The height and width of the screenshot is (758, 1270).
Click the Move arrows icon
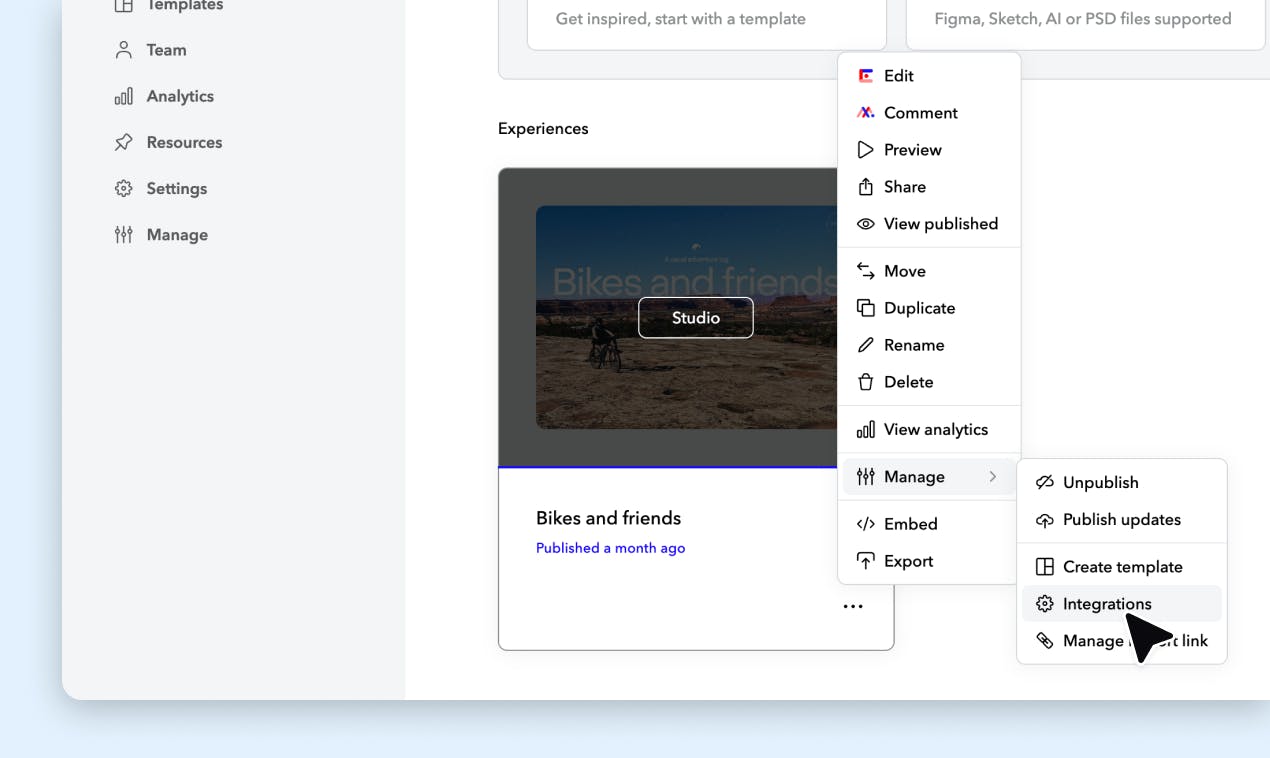[866, 271]
